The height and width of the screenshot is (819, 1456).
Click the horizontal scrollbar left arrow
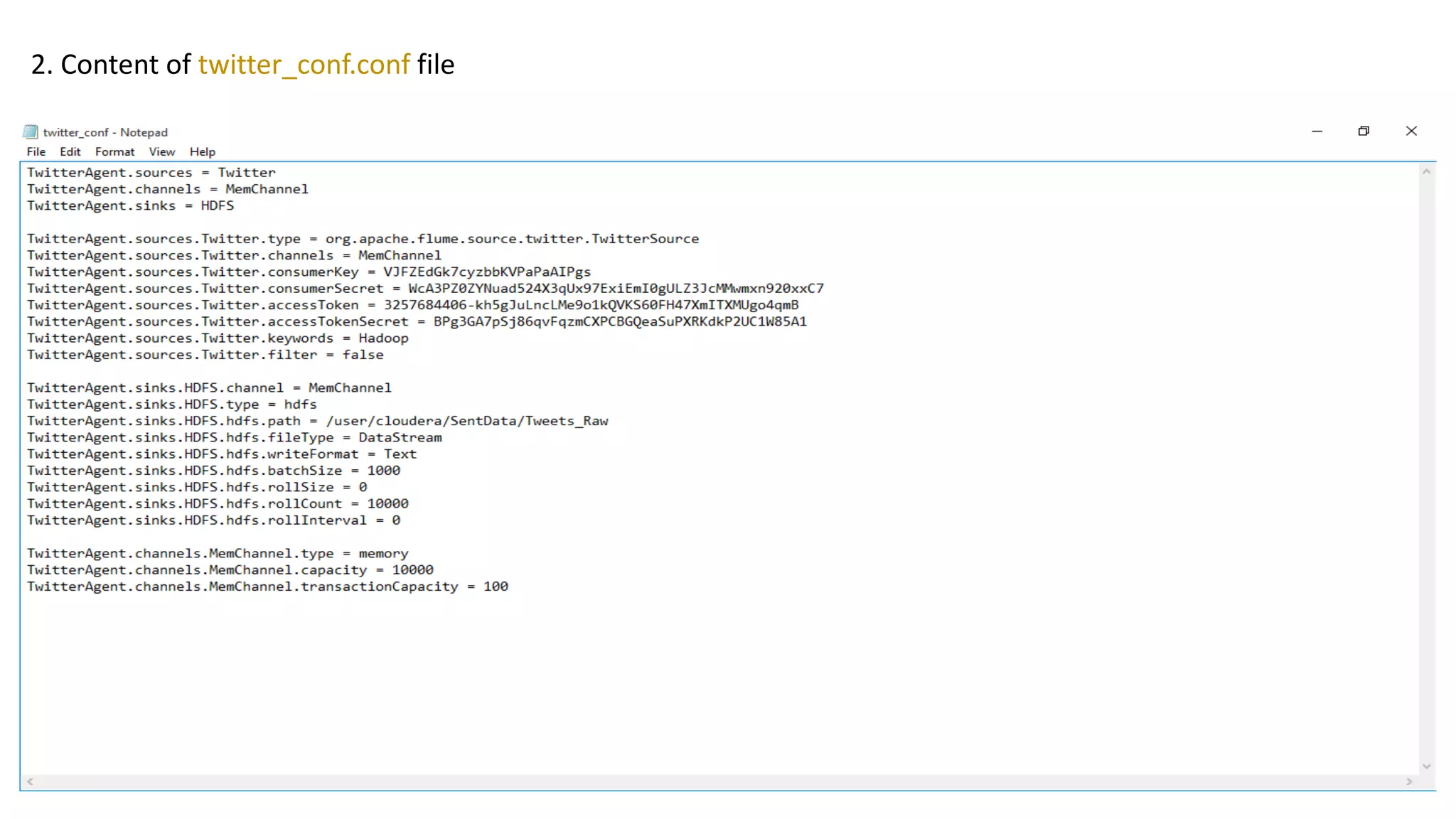[30, 781]
